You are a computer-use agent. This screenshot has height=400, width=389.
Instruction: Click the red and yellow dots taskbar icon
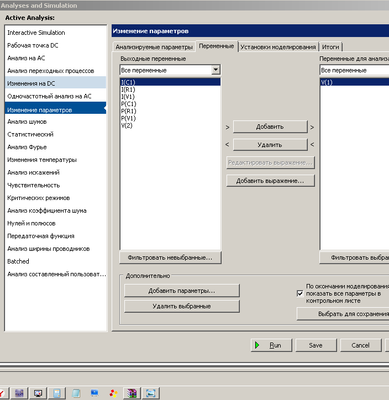click(x=114, y=393)
